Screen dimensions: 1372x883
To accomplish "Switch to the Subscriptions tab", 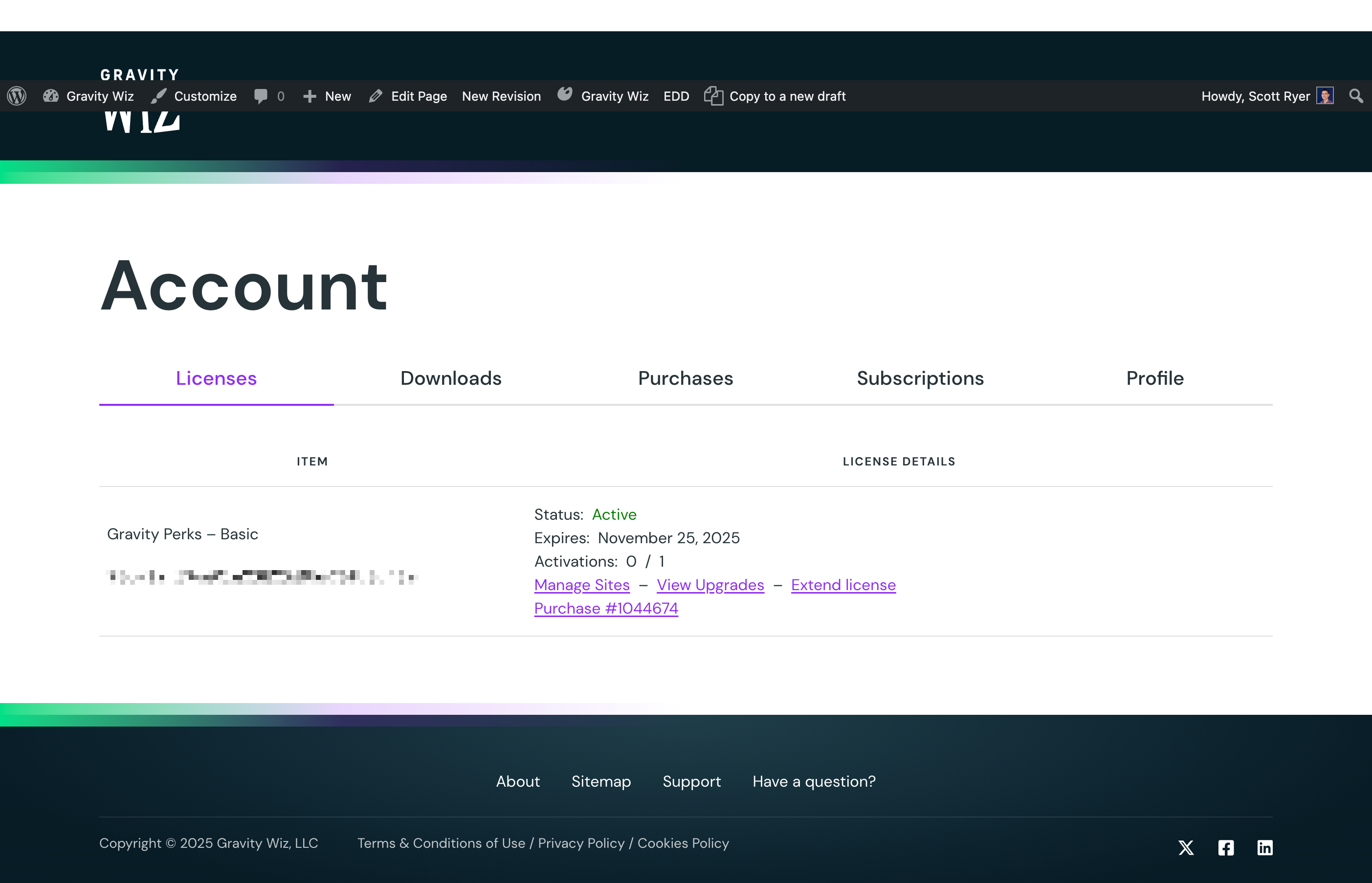I will (920, 378).
